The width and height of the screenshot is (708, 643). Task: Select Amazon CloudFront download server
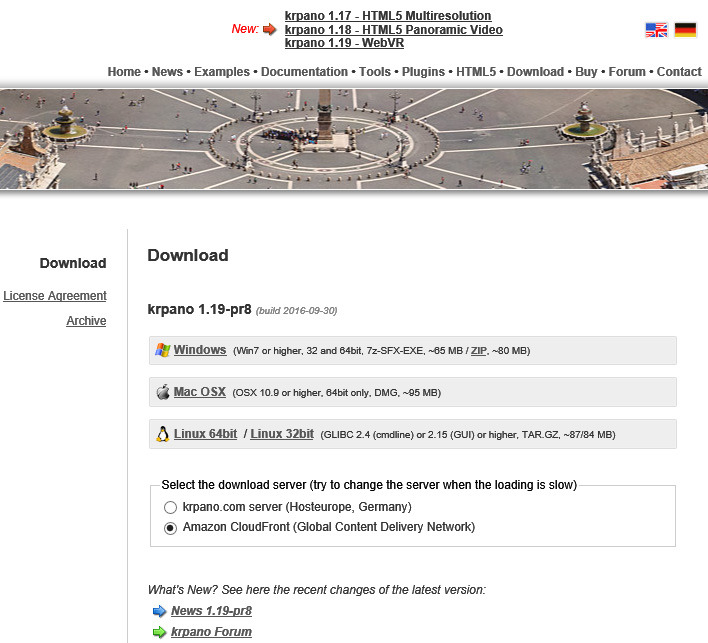point(170,528)
